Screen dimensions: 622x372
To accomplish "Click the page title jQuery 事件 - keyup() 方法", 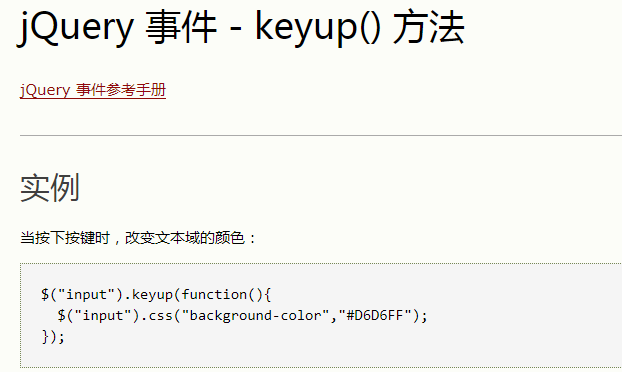I will click(x=241, y=27).
